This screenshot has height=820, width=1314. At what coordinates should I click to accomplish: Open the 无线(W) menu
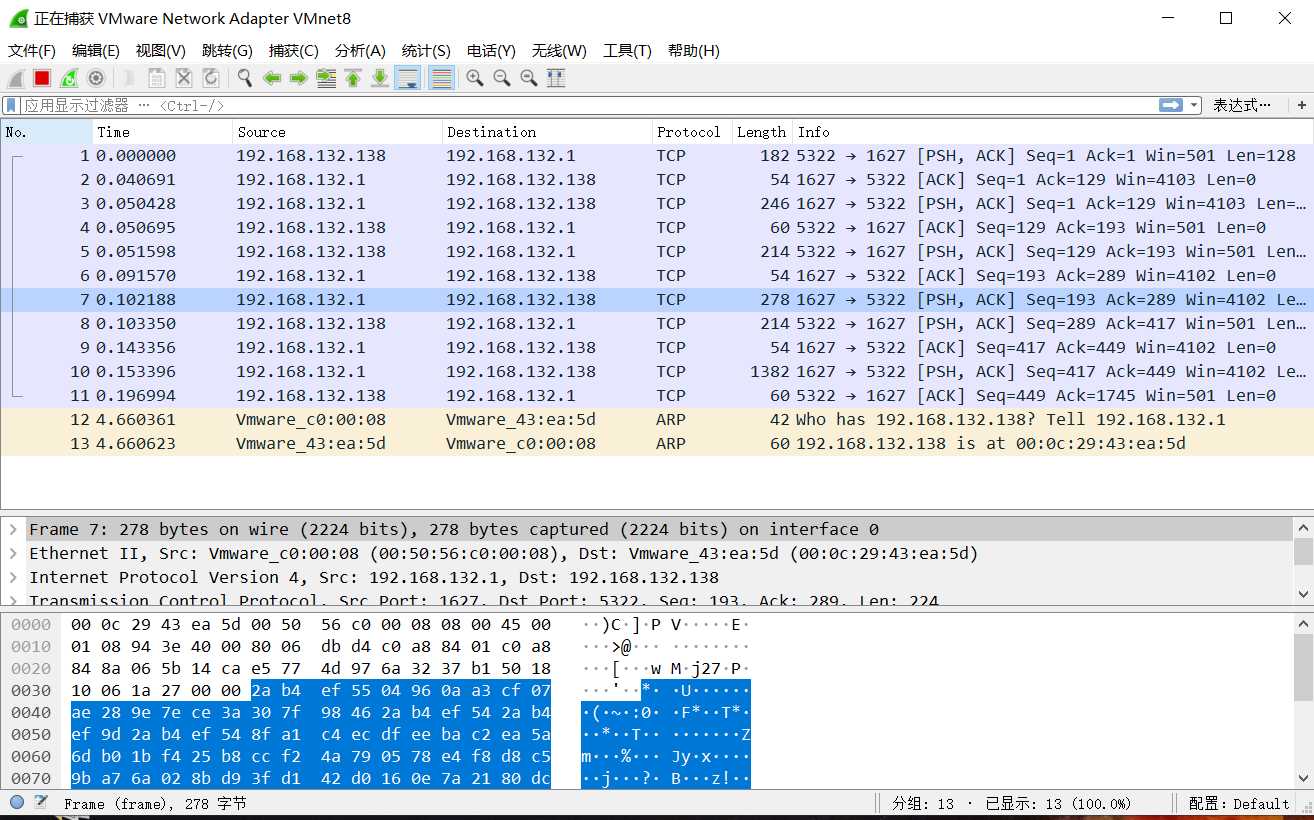coord(559,51)
